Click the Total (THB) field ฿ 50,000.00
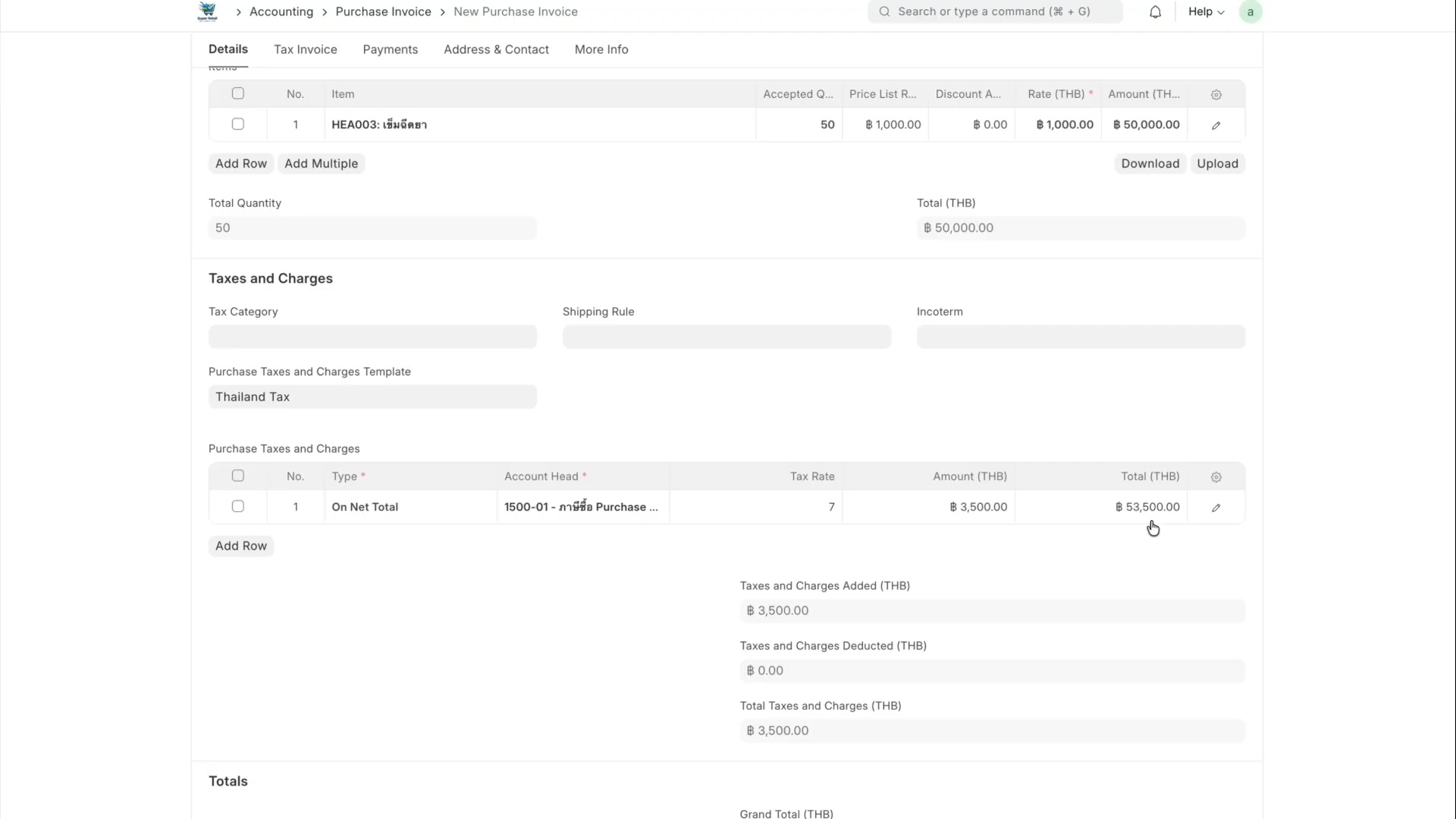 tap(1081, 228)
